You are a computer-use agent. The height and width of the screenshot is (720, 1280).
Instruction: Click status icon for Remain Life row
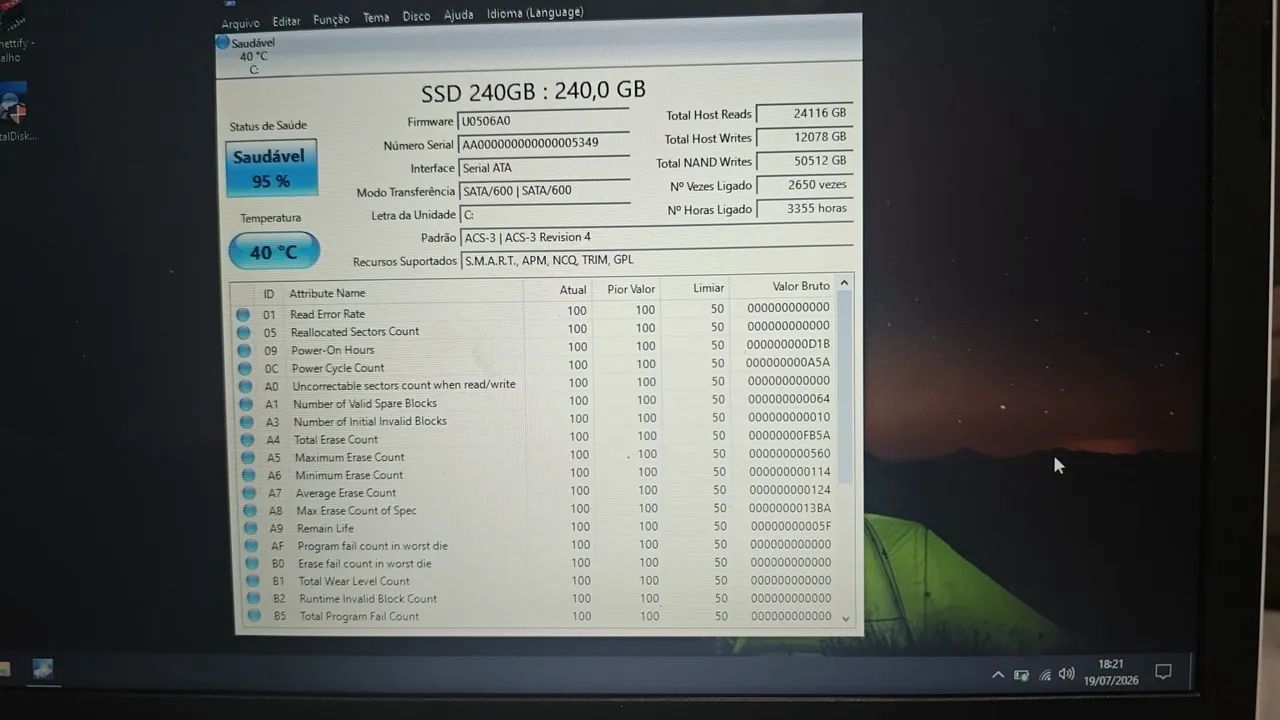tap(249, 529)
